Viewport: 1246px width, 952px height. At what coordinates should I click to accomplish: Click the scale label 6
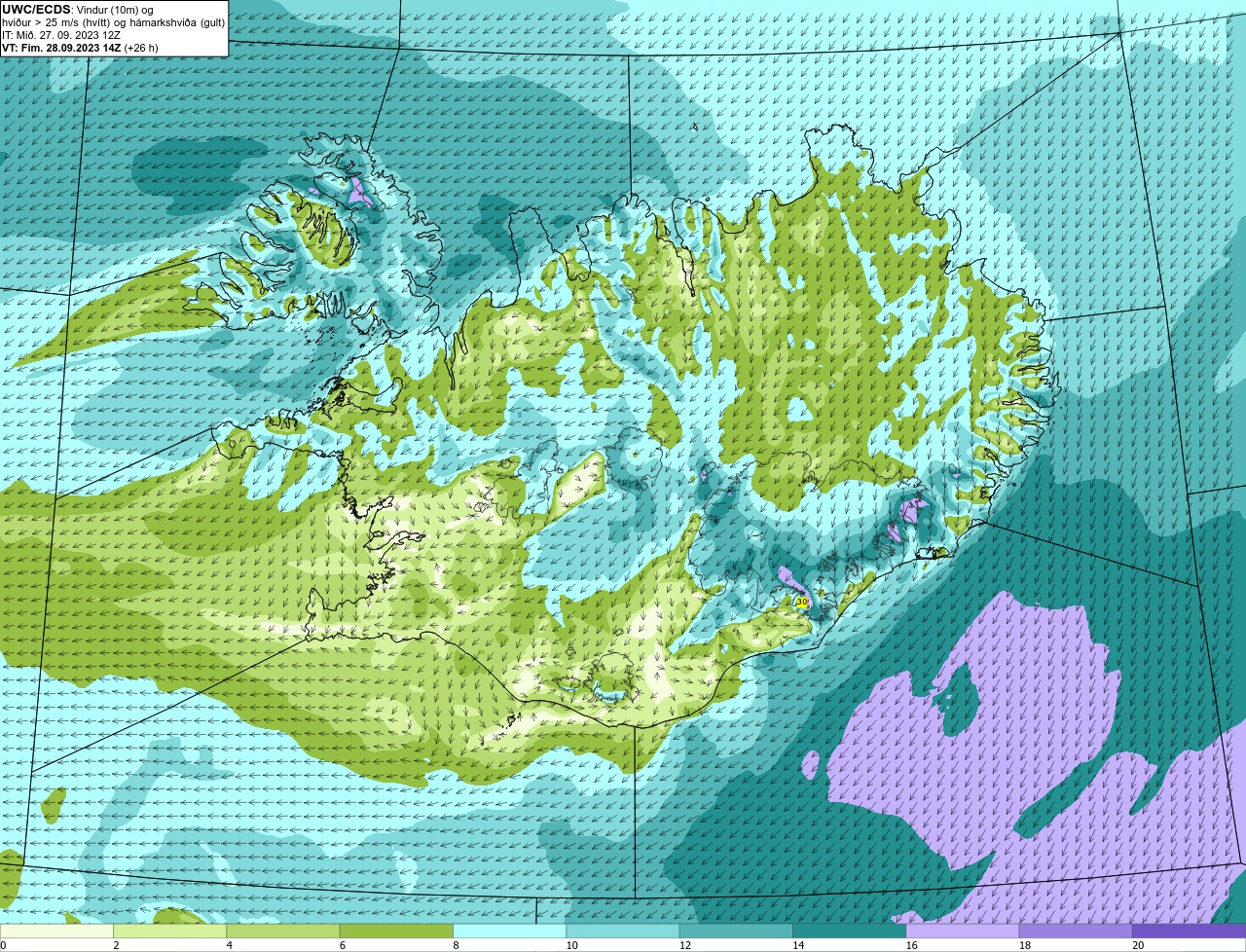(x=343, y=945)
